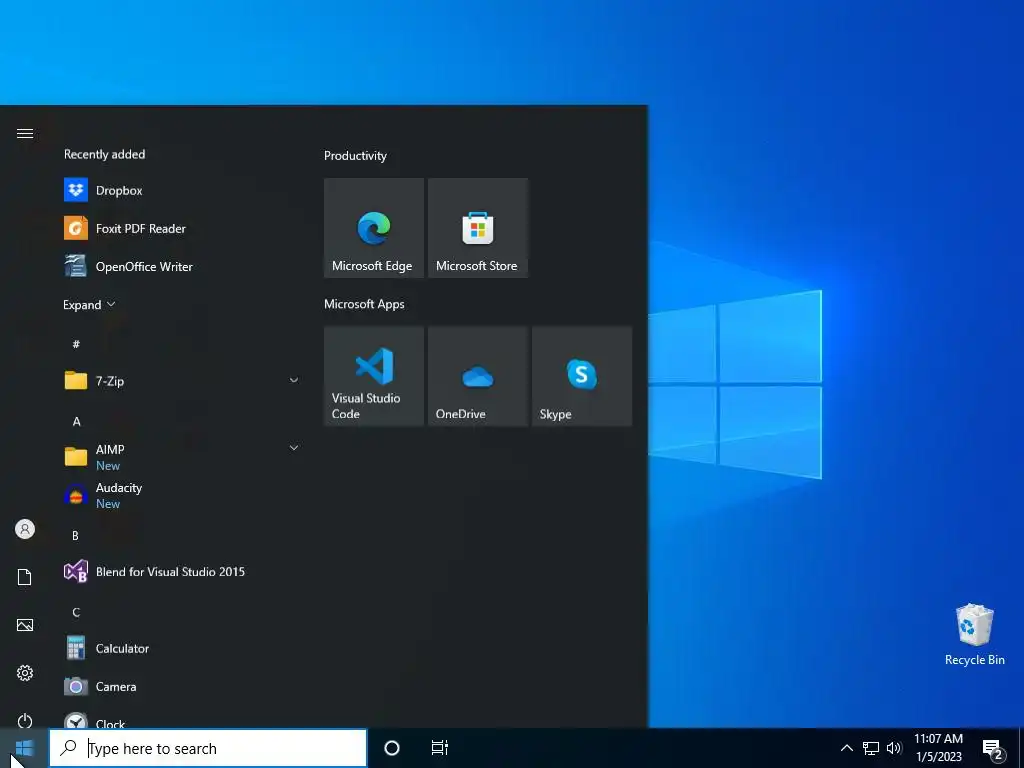Launch the Calculator app

click(180, 648)
